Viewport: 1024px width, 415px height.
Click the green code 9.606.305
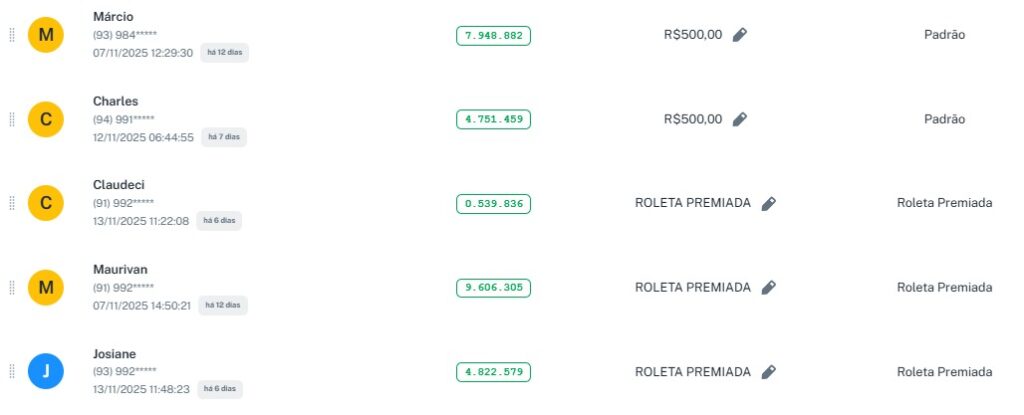coord(493,288)
